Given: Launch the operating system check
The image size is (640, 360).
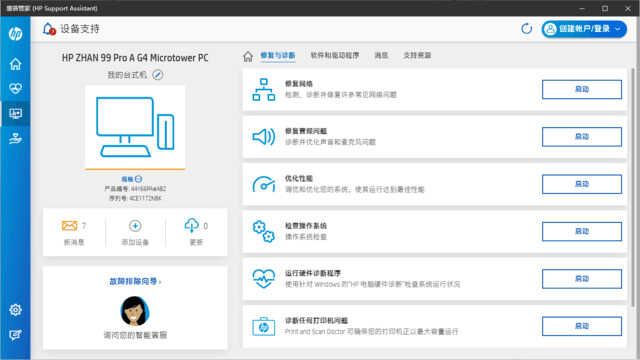Looking at the screenshot, I should (582, 231).
